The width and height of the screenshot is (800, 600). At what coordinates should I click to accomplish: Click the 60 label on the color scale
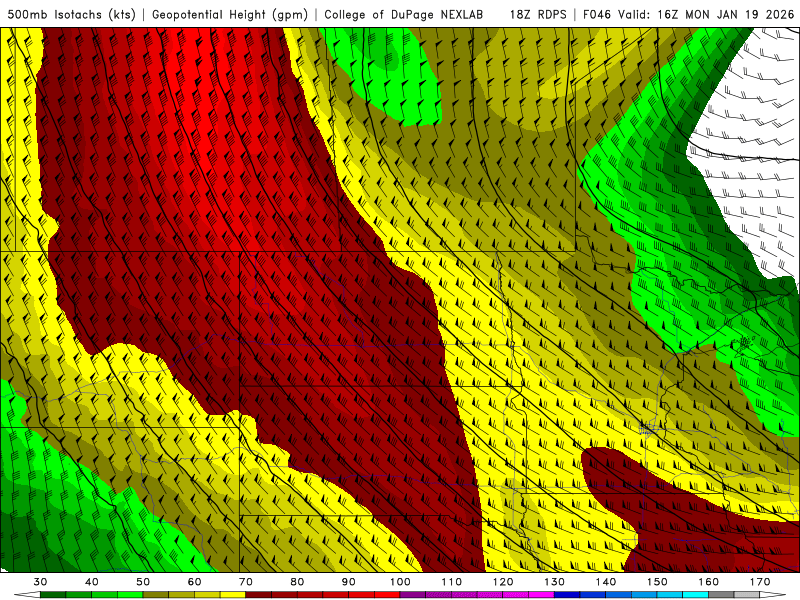pyautogui.click(x=194, y=582)
